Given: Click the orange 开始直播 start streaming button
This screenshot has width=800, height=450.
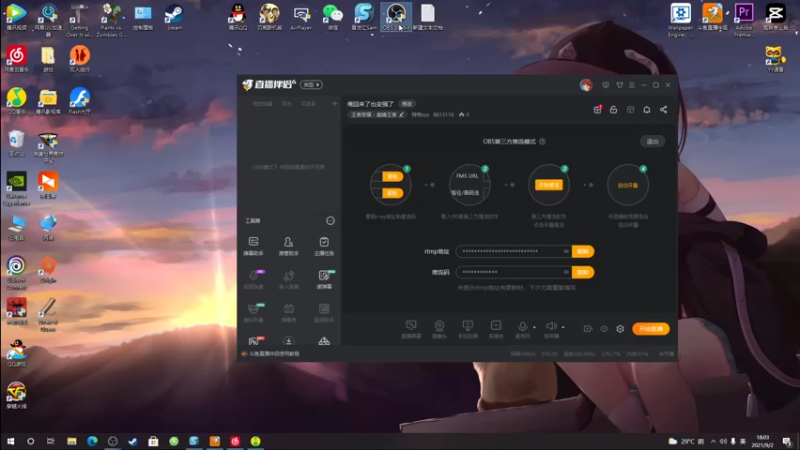Looking at the screenshot, I should coord(651,329).
